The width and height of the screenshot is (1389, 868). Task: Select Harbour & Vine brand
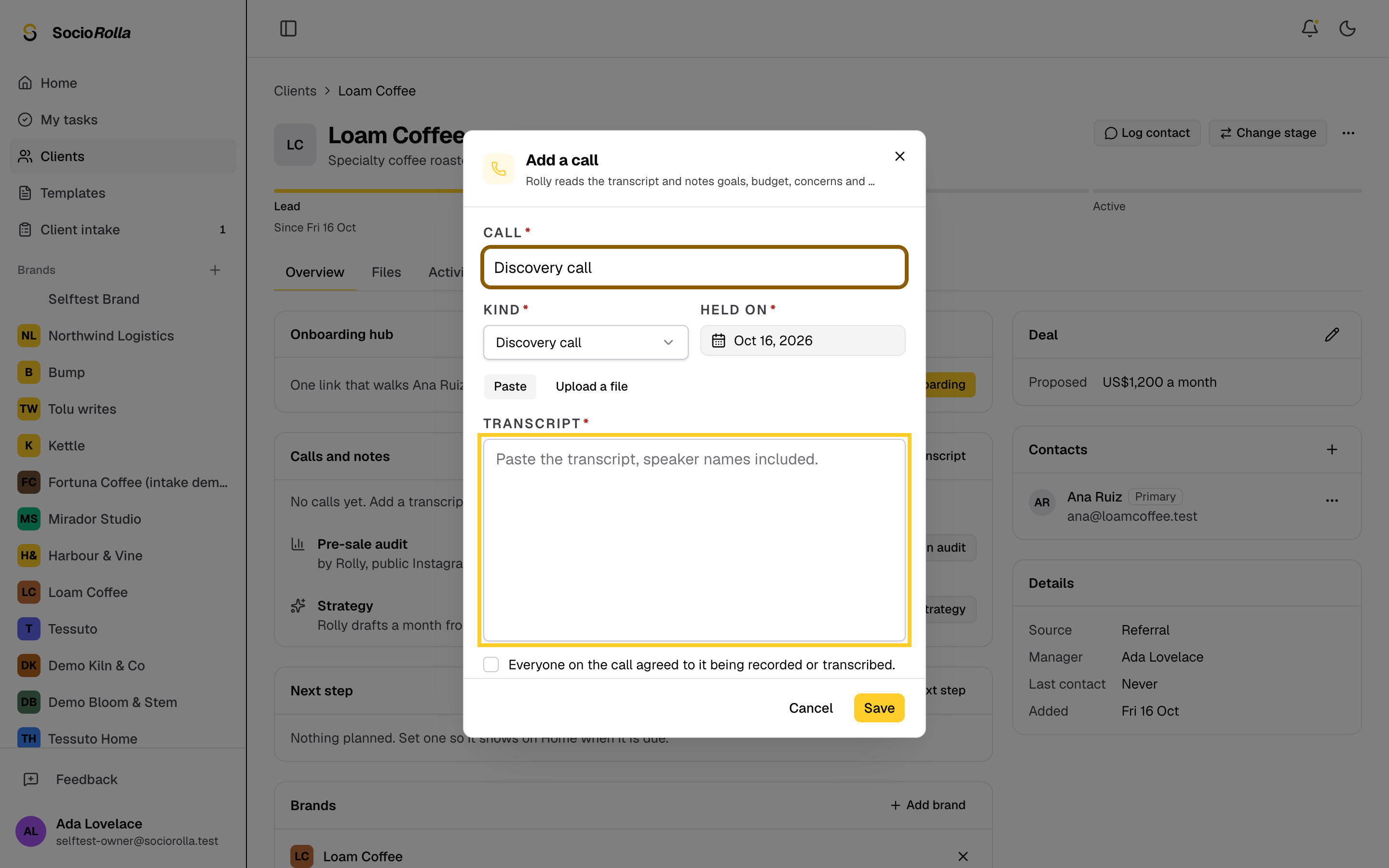tap(123, 556)
